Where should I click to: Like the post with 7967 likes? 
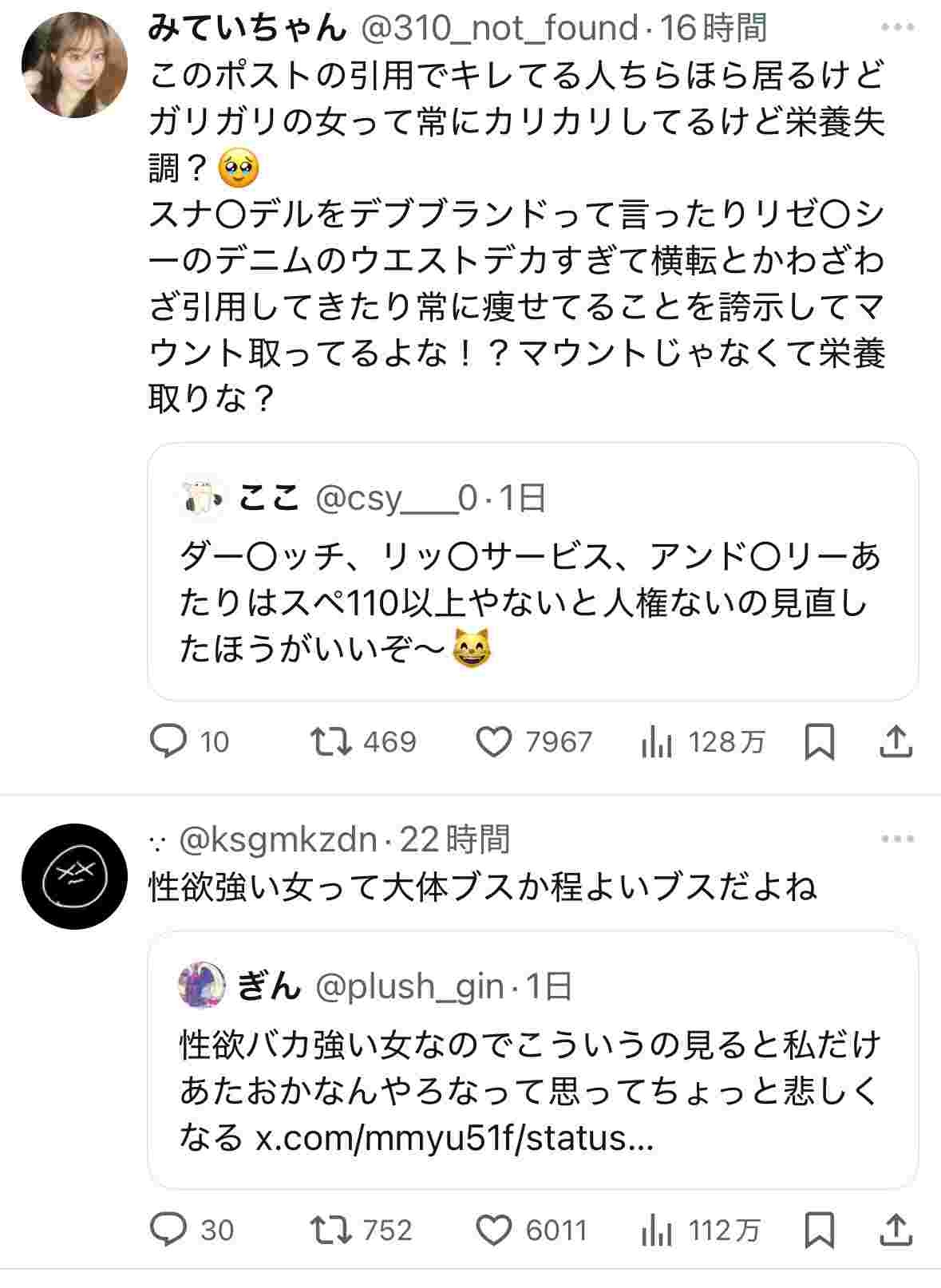494,741
